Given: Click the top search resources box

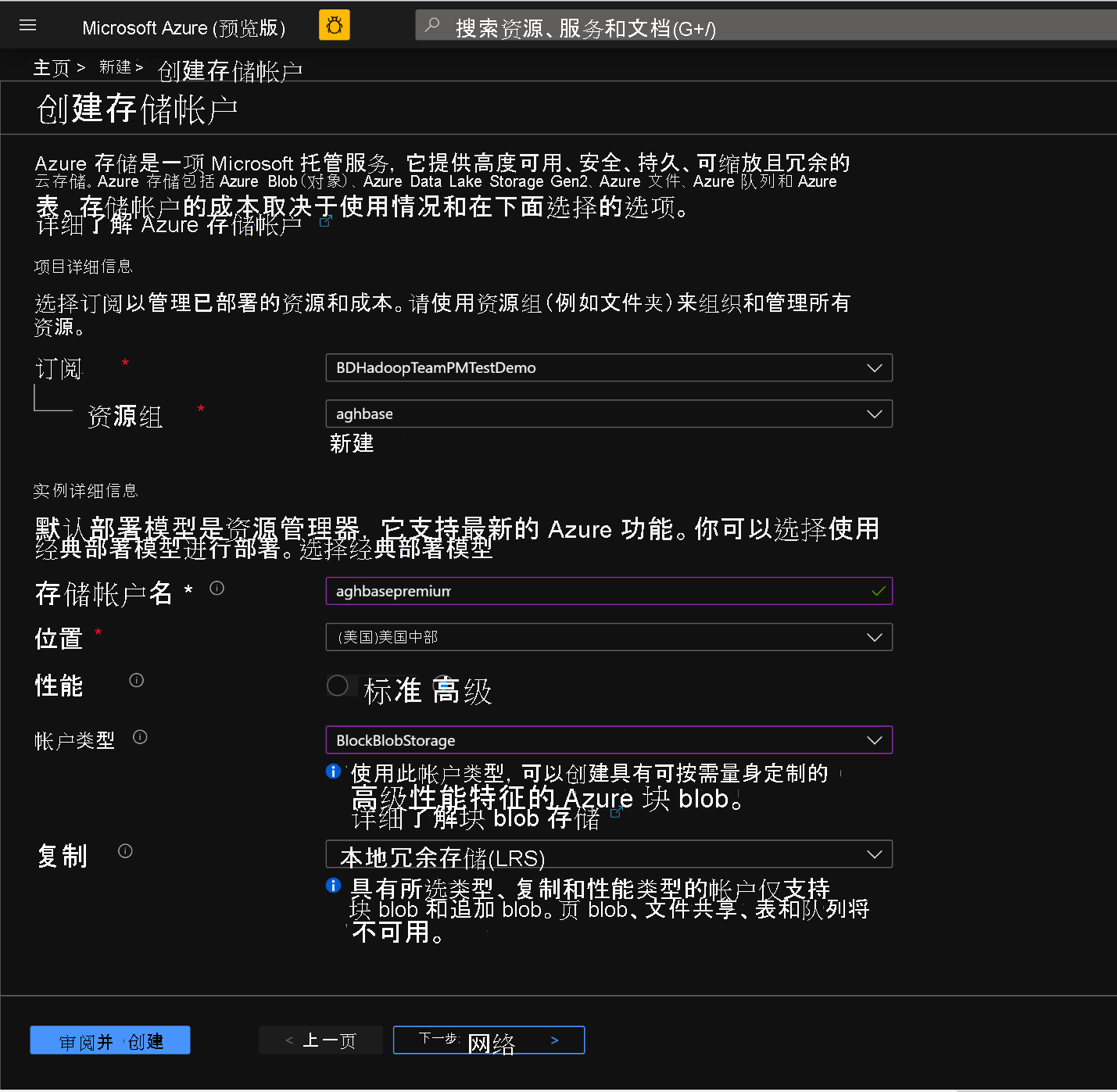Looking at the screenshot, I should click(766, 26).
